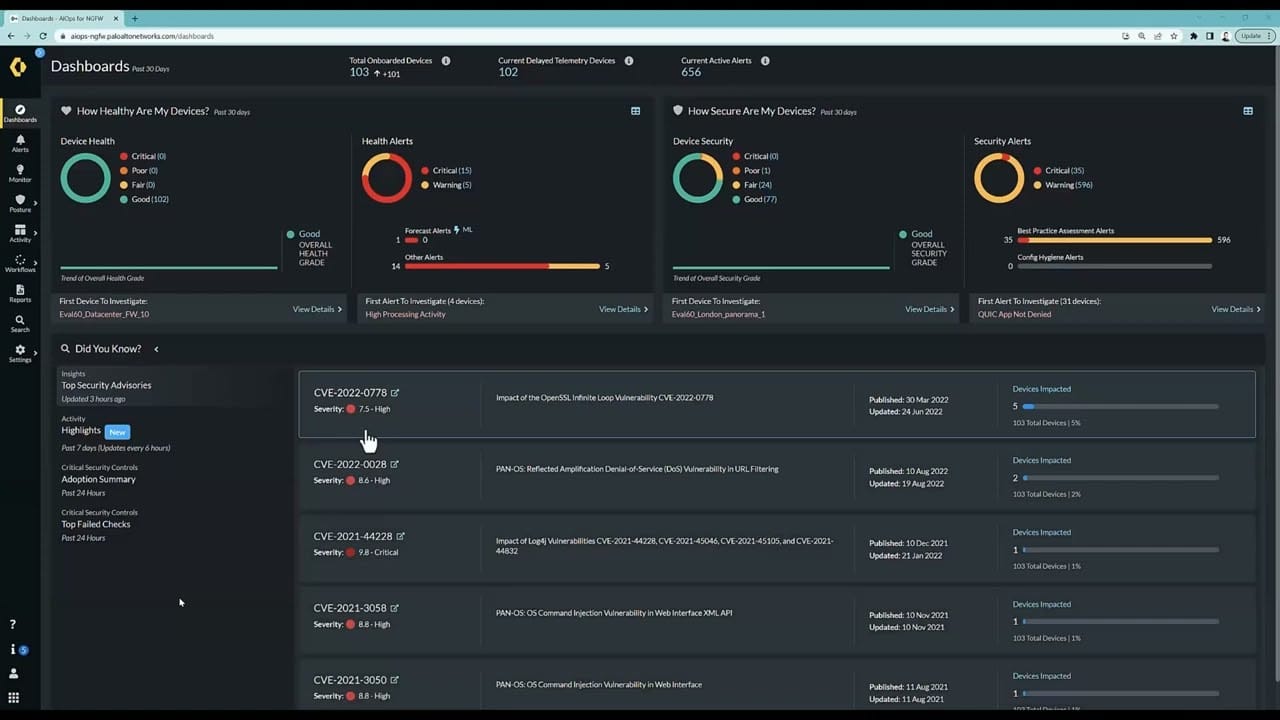Viewport: 1280px width, 720px height.
Task: Toggle the table view on How Healthy Are My Devices
Action: tap(635, 111)
